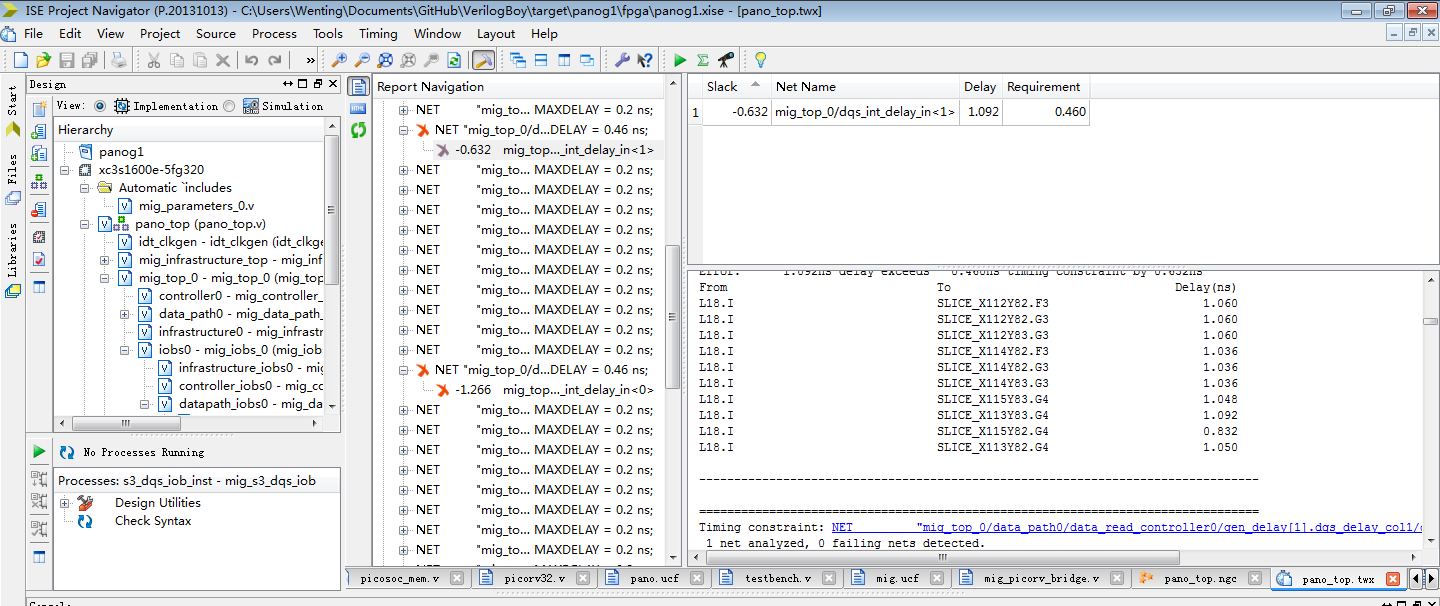
Task: Click the green run process arrow
Action: click(x=39, y=452)
